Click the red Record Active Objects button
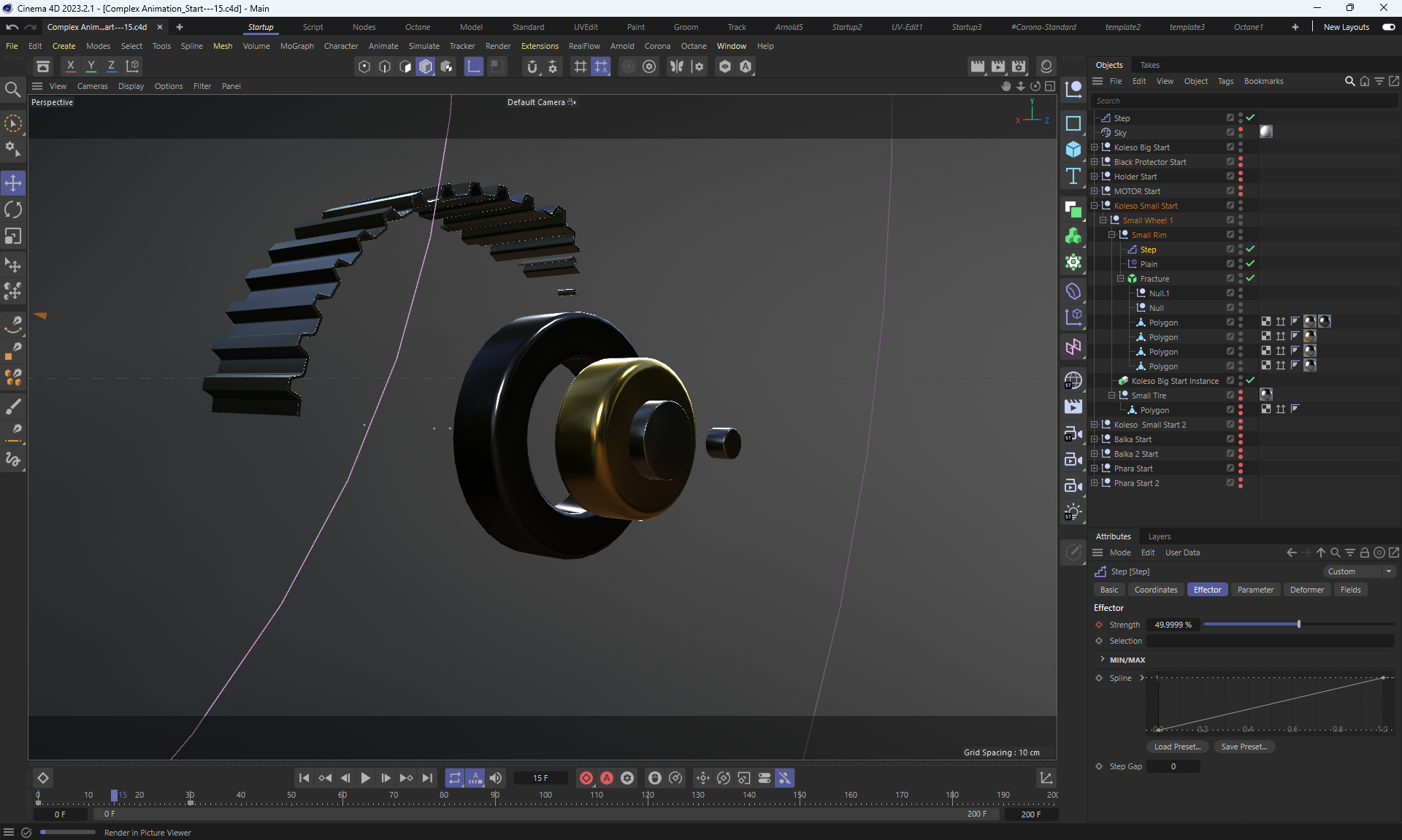 pyautogui.click(x=586, y=778)
